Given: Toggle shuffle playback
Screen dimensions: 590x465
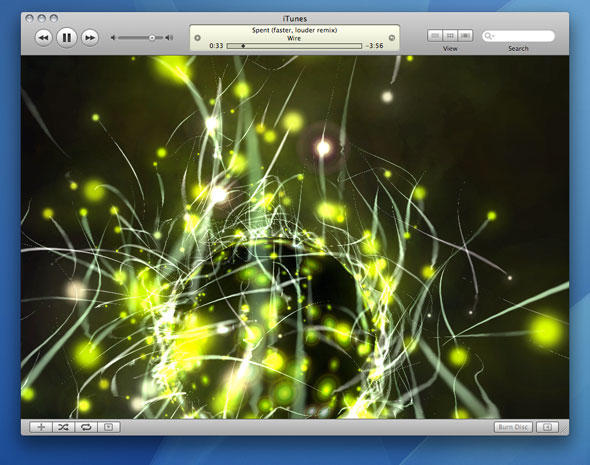Looking at the screenshot, I should [x=63, y=427].
